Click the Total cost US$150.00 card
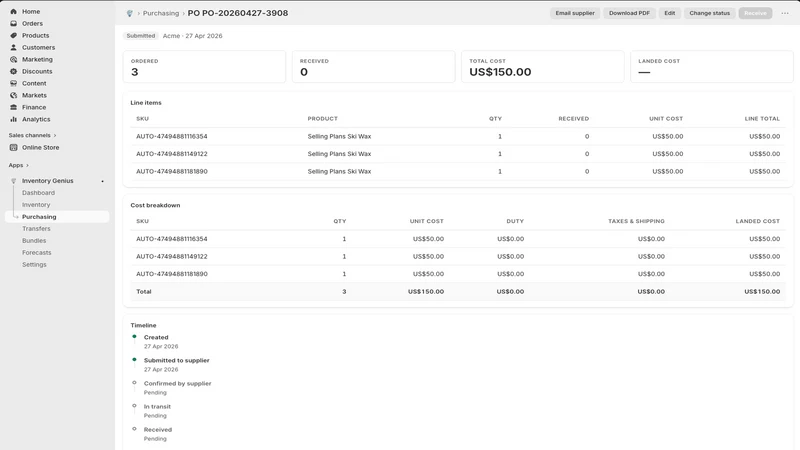Viewport: 800px width, 450px height. [x=543, y=66]
